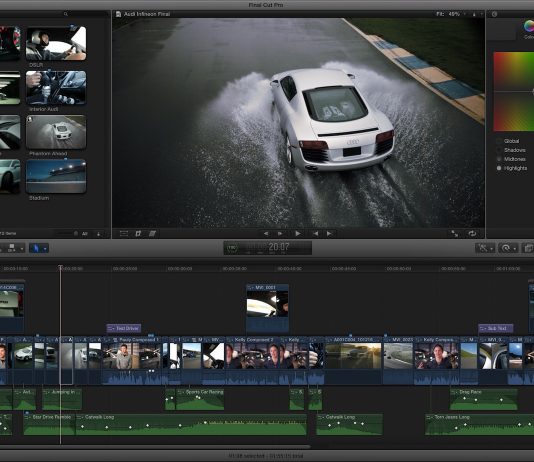This screenshot has height=462, width=534.
Task: Select the Interior Audi clip thumbnail
Action: (x=56, y=88)
